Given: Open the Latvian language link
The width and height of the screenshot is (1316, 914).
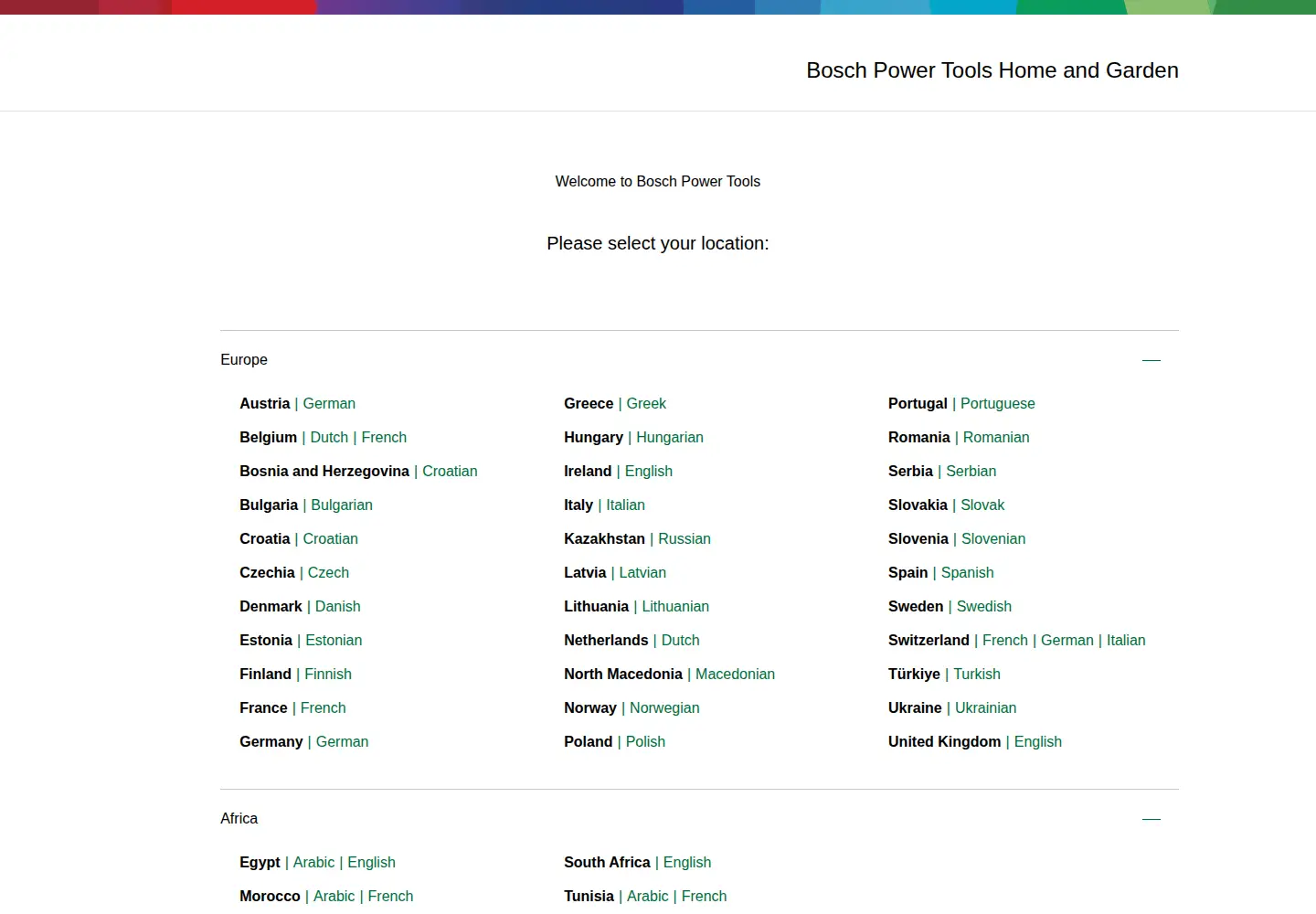Looking at the screenshot, I should pyautogui.click(x=642, y=573).
